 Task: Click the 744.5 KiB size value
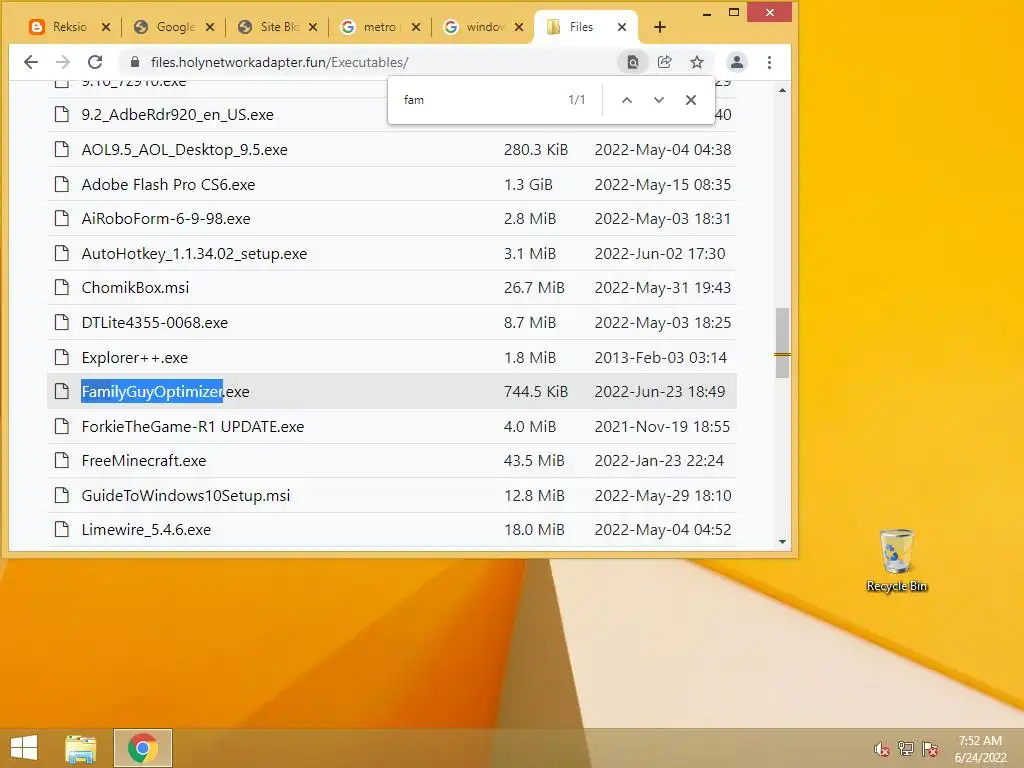[x=536, y=391]
